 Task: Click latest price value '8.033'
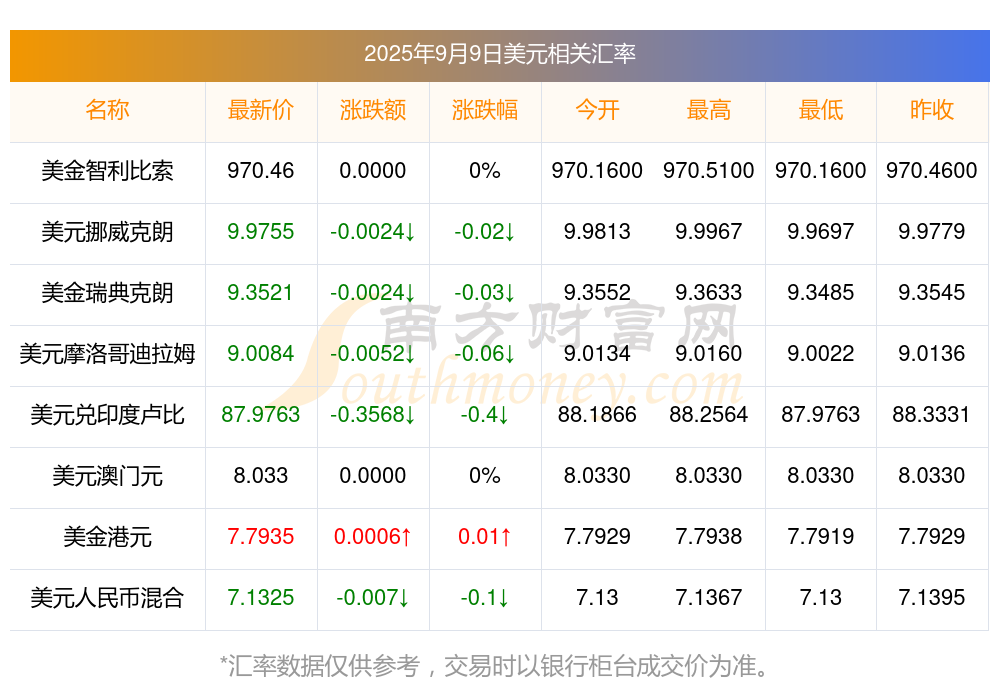(x=260, y=476)
